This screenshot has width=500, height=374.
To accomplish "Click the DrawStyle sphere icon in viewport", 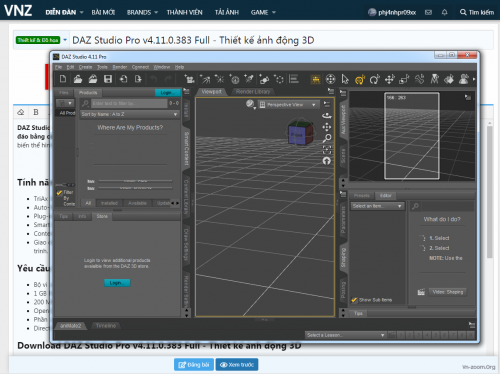I will (250, 104).
